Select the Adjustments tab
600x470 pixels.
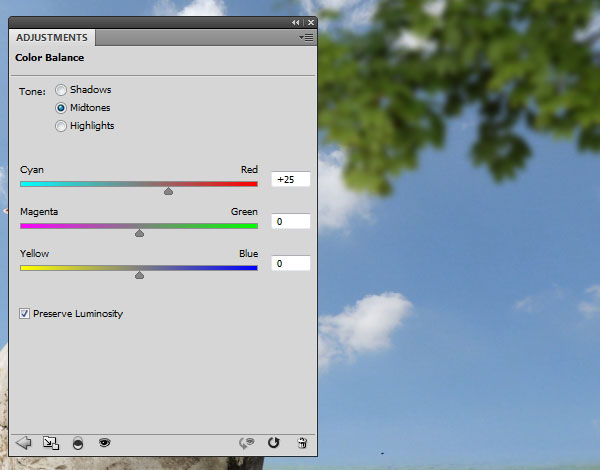pyautogui.click(x=52, y=38)
